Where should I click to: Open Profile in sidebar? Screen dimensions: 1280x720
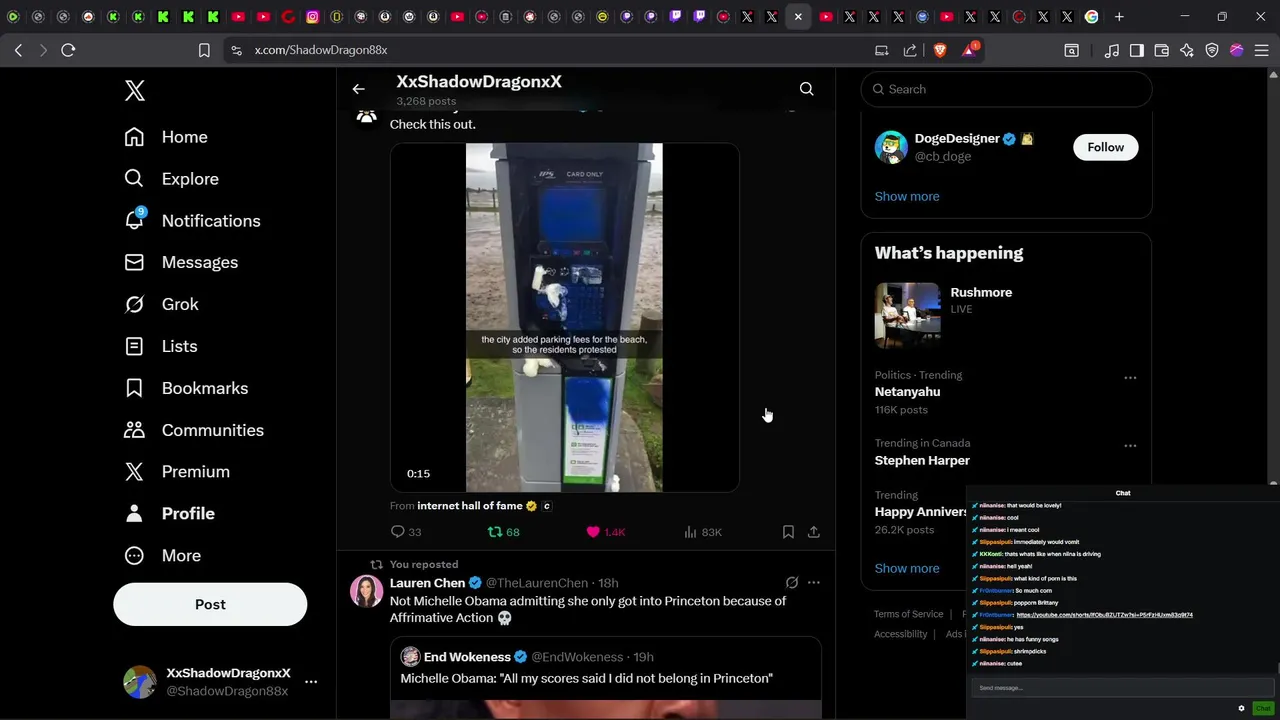[168, 513]
